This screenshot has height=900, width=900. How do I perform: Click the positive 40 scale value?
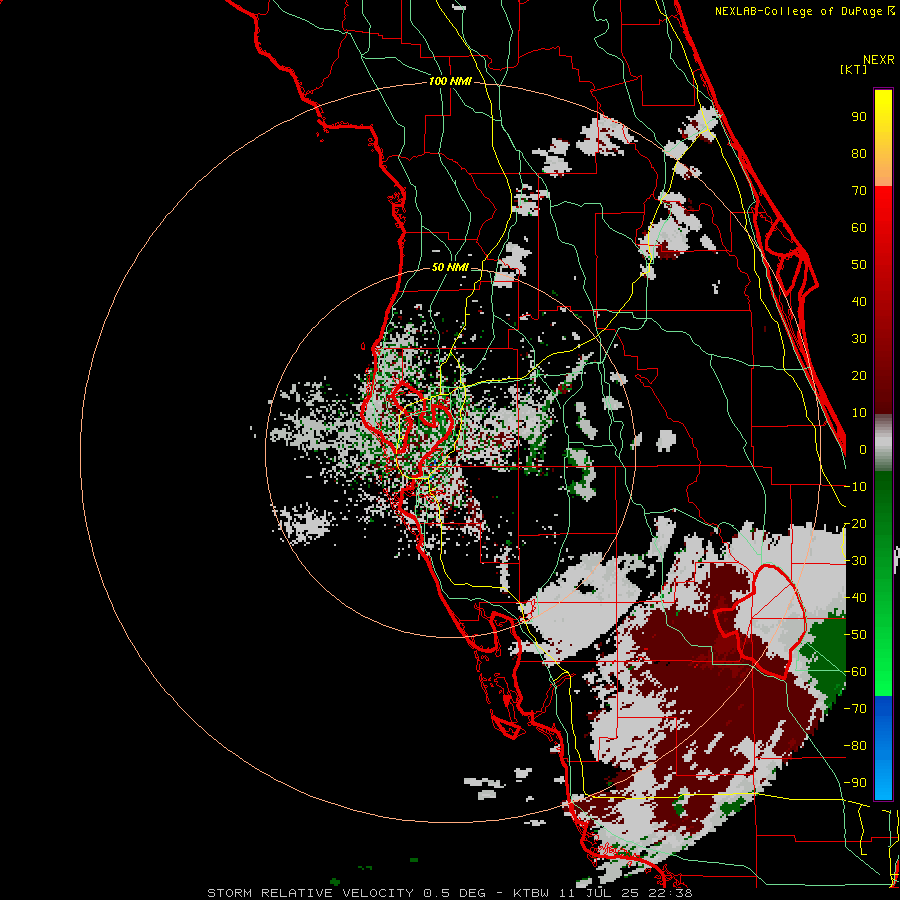pos(859,302)
